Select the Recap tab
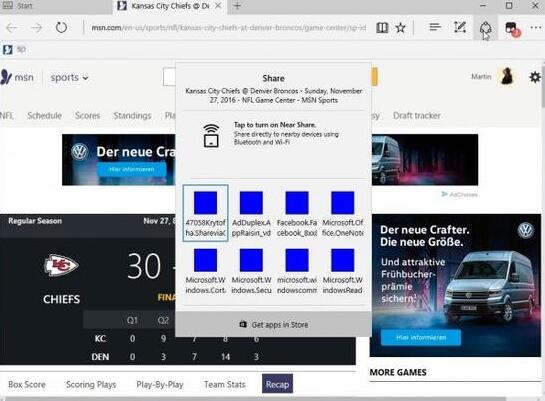 pyautogui.click(x=277, y=384)
